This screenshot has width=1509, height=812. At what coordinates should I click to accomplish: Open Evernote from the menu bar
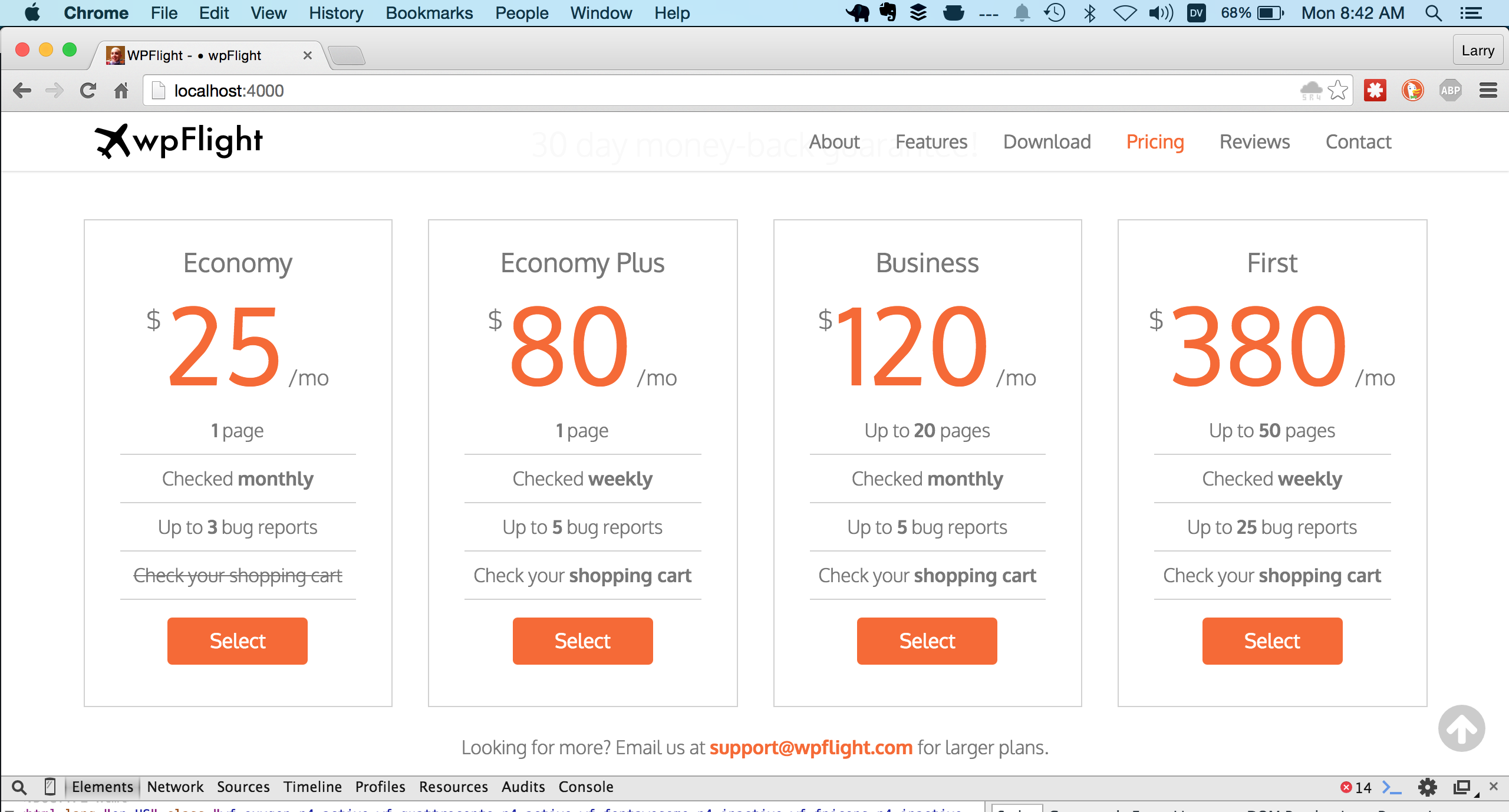(x=887, y=12)
